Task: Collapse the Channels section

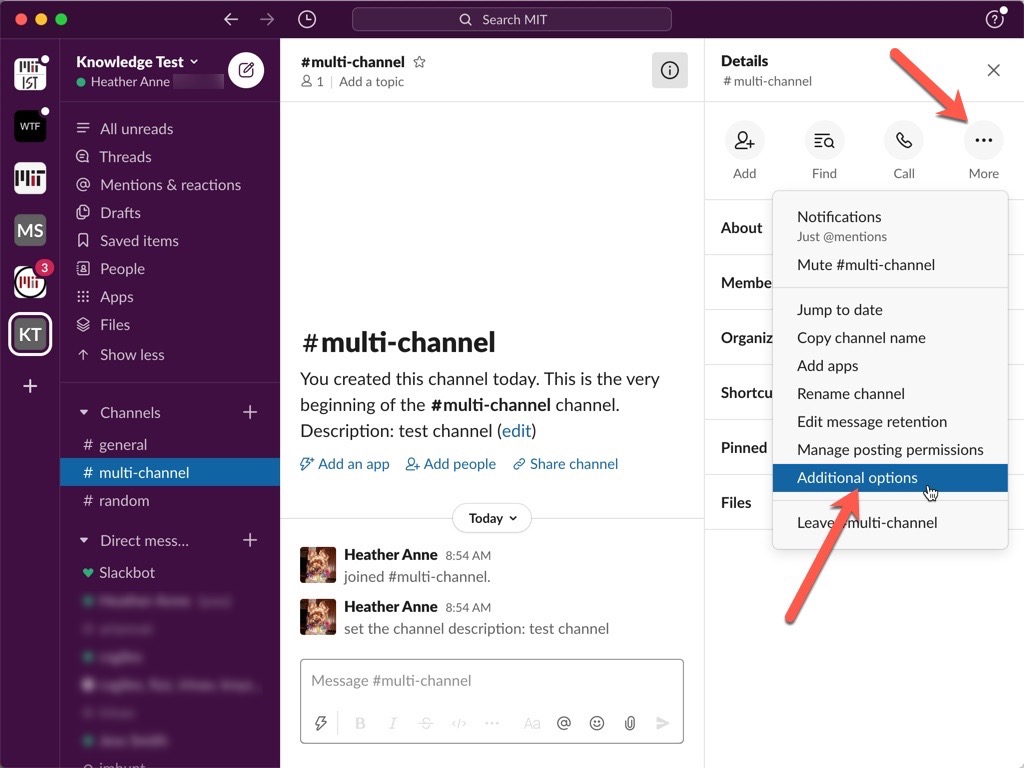Action: (x=83, y=413)
